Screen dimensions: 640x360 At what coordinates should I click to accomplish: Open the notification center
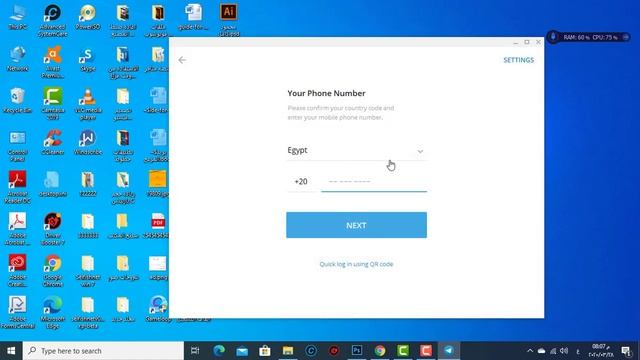point(626,351)
